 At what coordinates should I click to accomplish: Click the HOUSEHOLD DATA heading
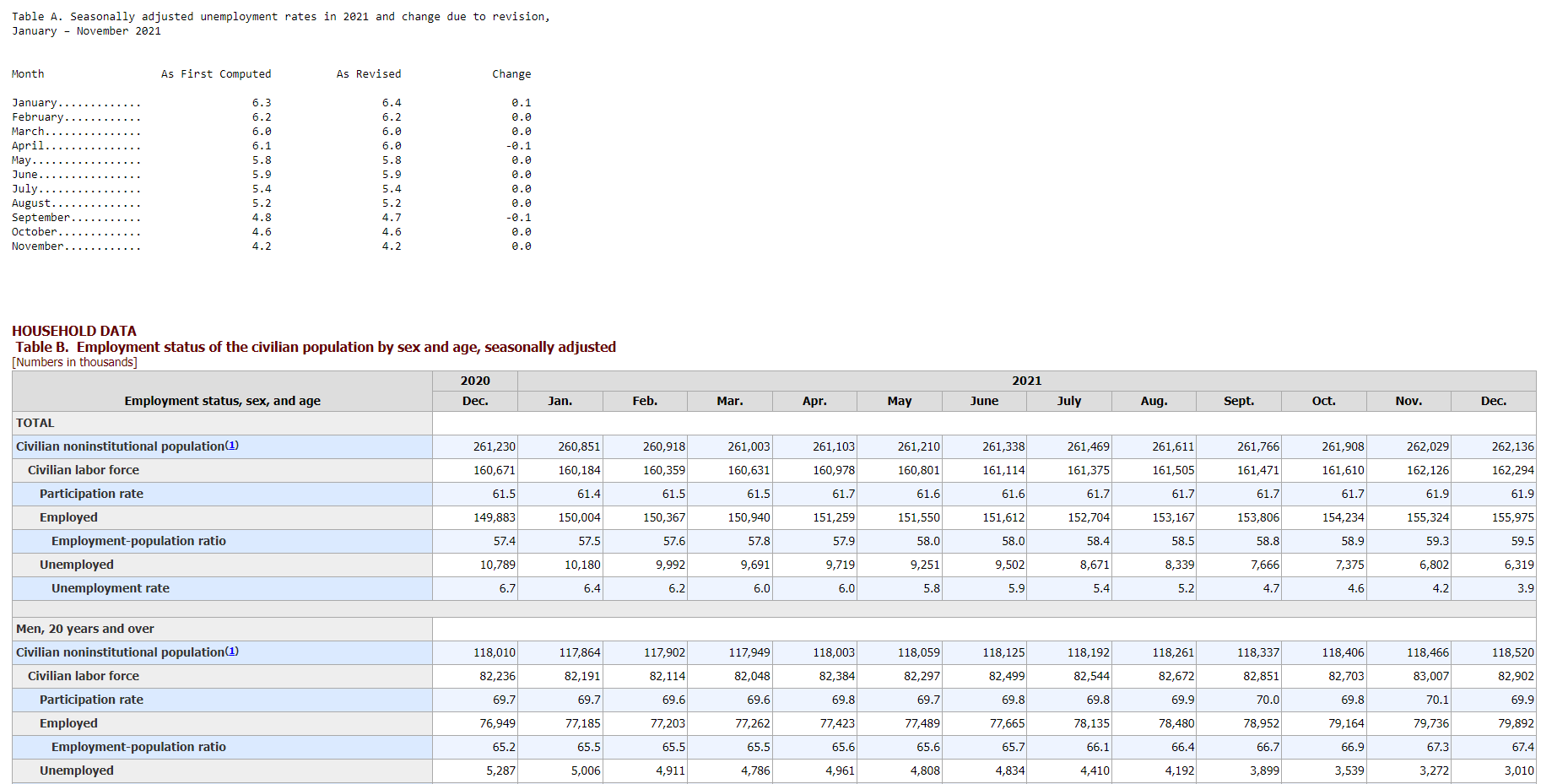[73, 331]
